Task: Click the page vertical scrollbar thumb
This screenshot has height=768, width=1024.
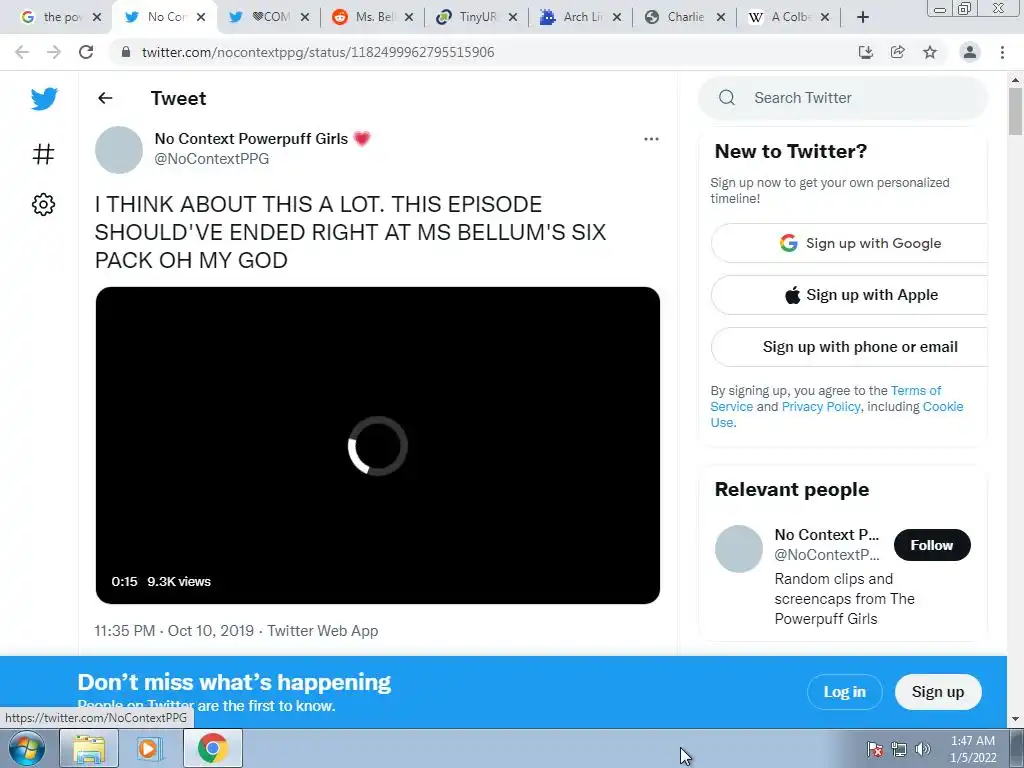Action: coord(1015,111)
